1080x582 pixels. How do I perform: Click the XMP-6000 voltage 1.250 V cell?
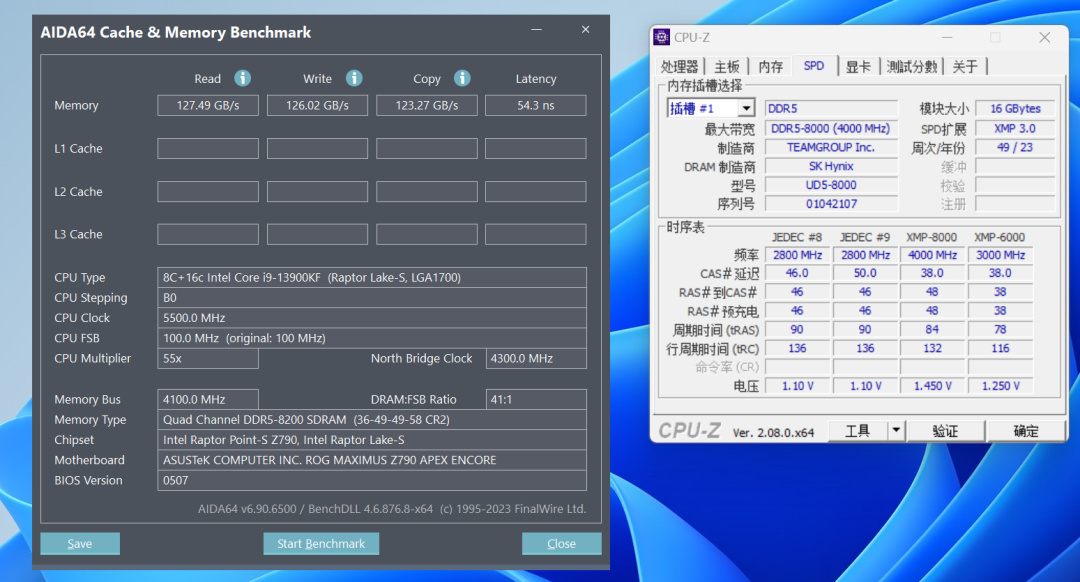click(1000, 386)
